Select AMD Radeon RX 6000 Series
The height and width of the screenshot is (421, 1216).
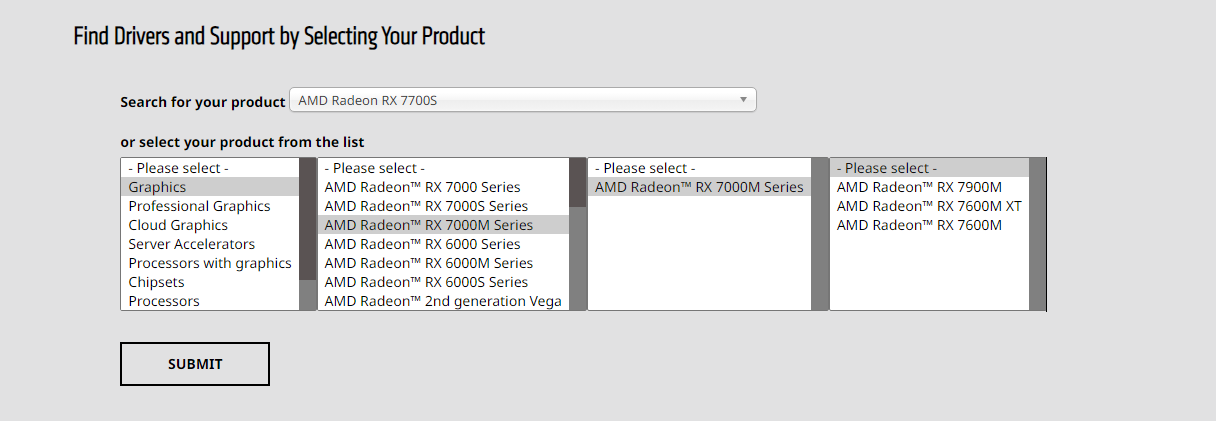point(422,244)
